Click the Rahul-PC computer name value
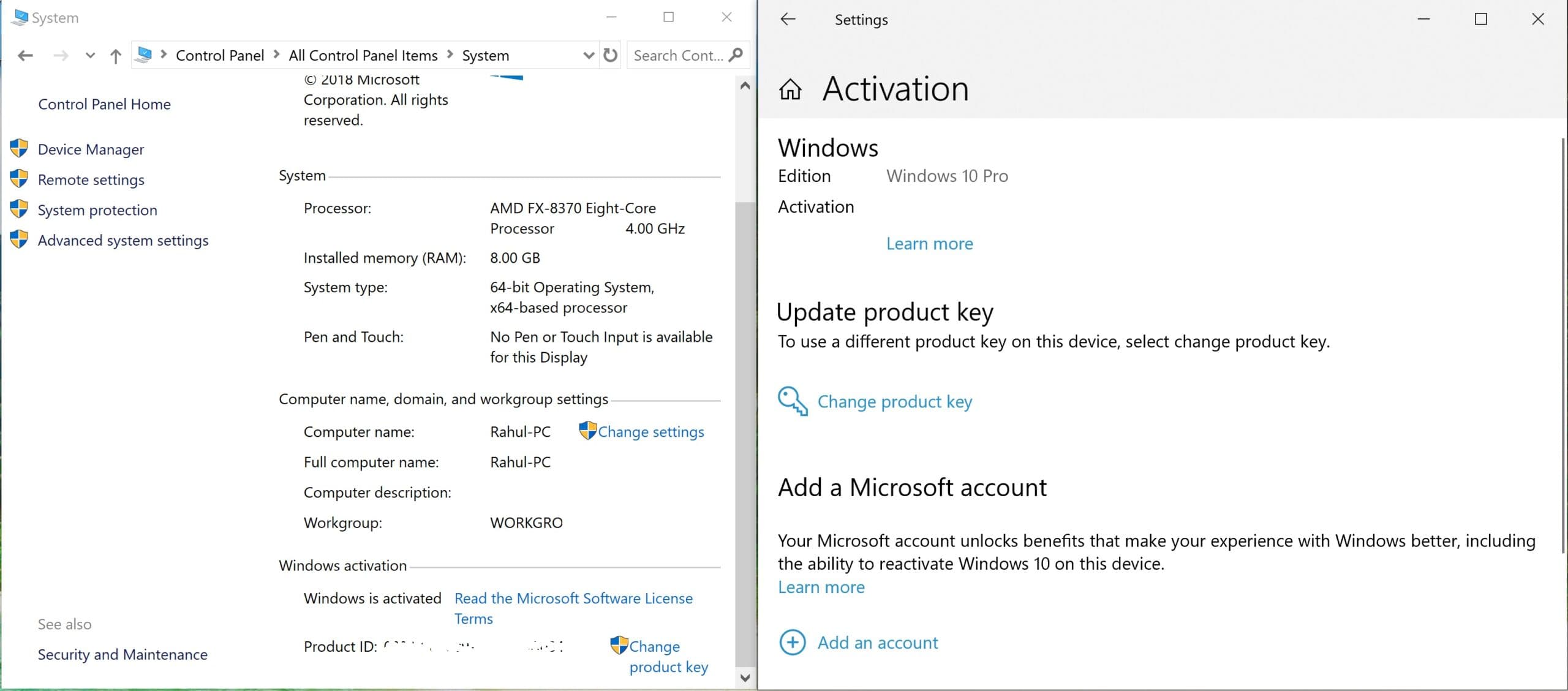Viewport: 1568px width, 691px height. point(520,432)
